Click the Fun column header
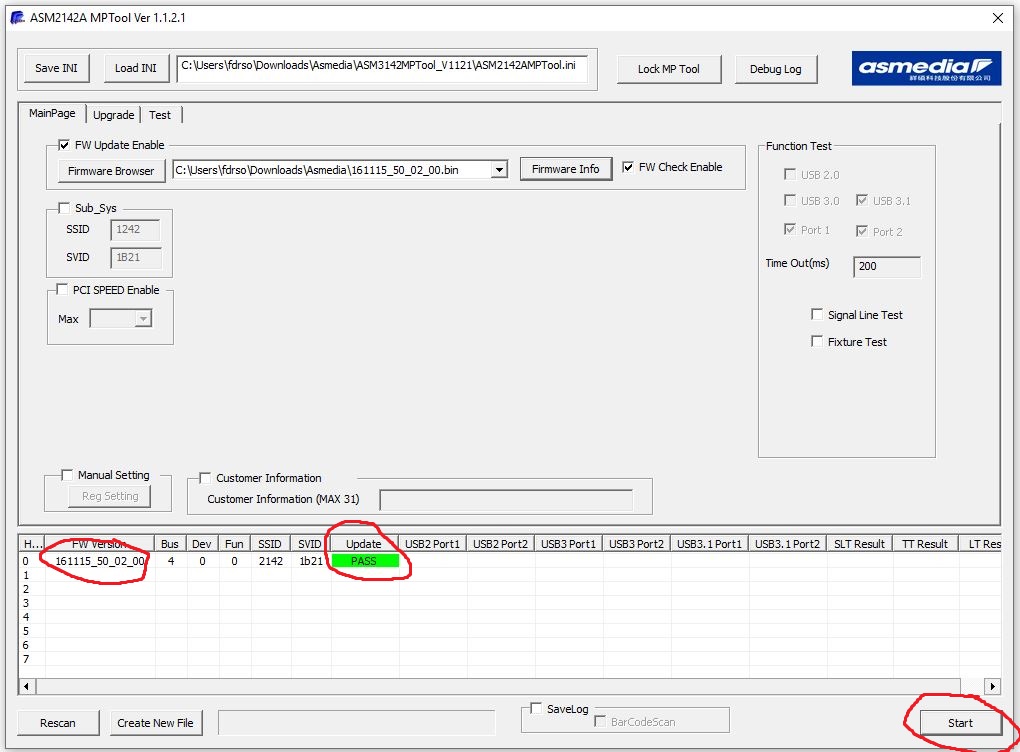This screenshot has width=1020, height=752. click(234, 544)
